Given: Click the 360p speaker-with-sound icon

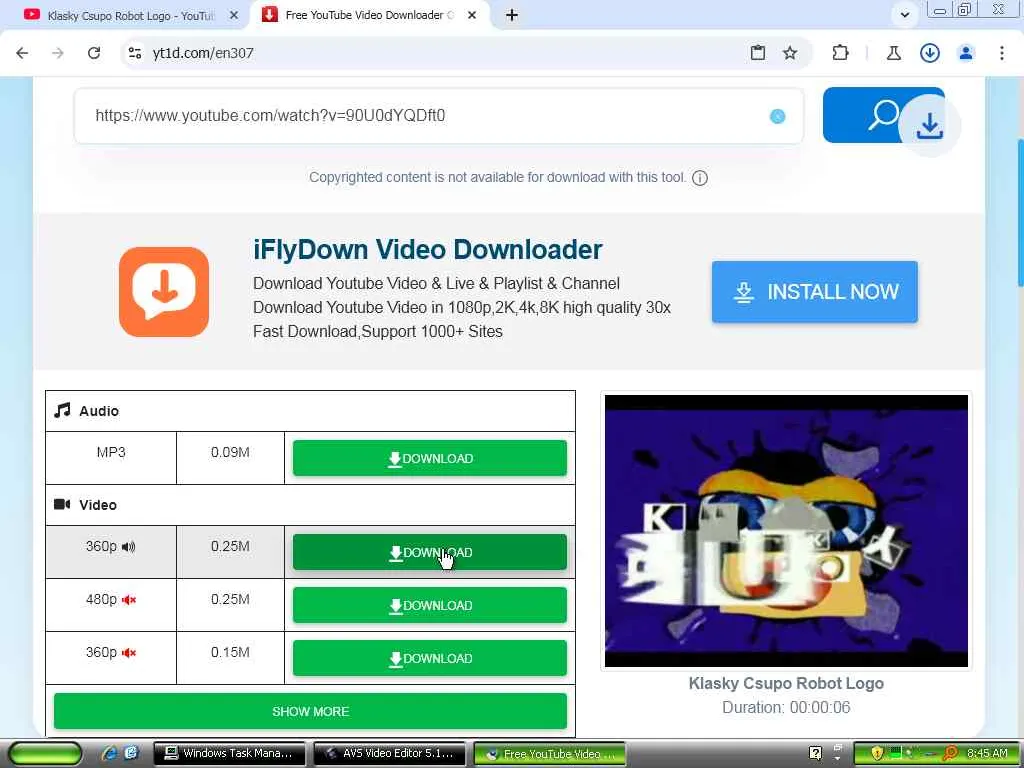Looking at the screenshot, I should coord(129,547).
